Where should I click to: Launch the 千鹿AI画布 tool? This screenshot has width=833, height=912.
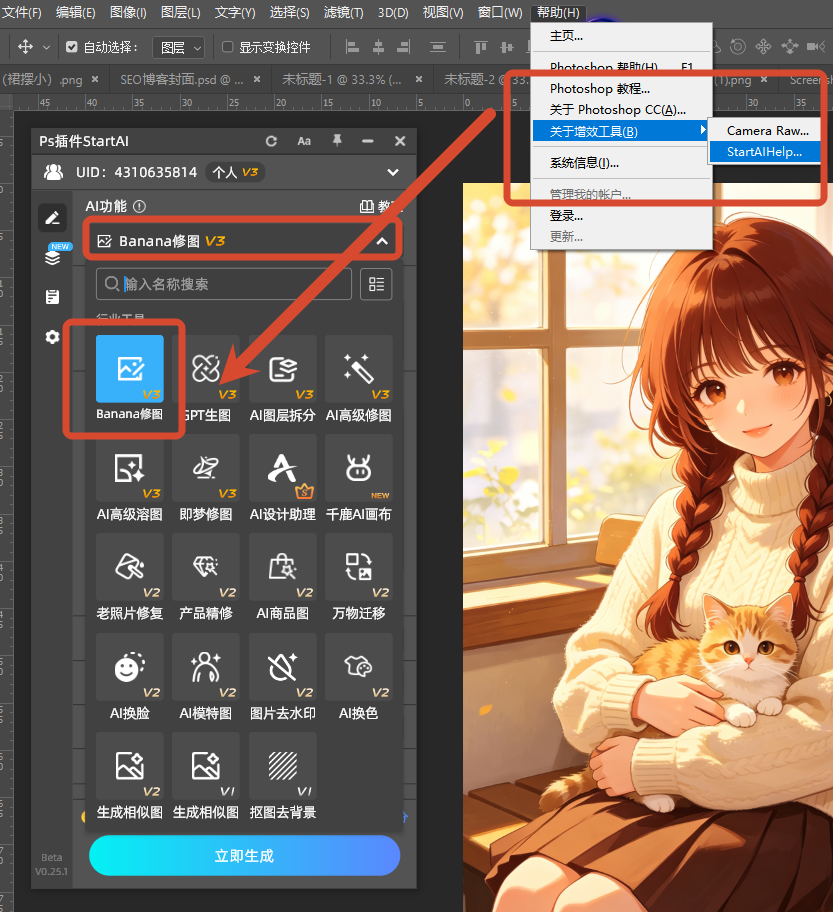point(359,468)
